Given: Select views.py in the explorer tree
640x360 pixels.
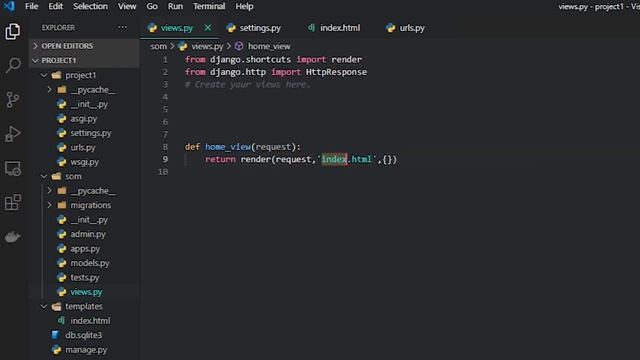Looking at the screenshot, I should coord(86,292).
